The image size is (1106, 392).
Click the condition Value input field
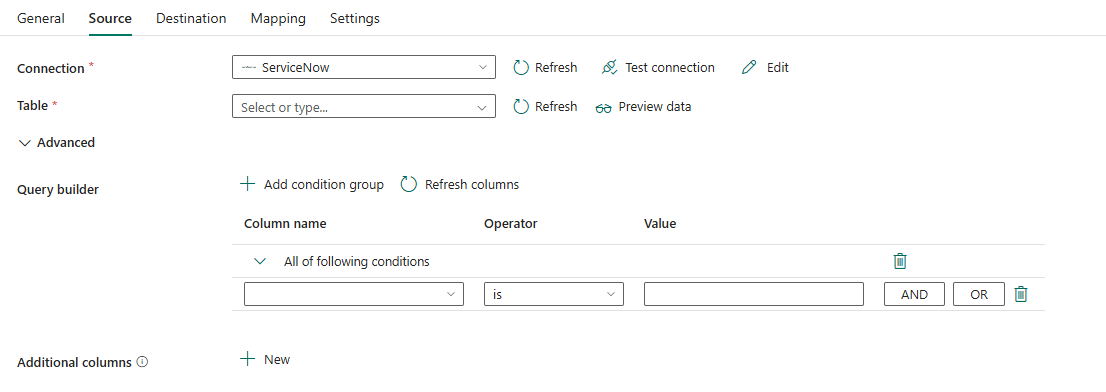[x=753, y=294]
